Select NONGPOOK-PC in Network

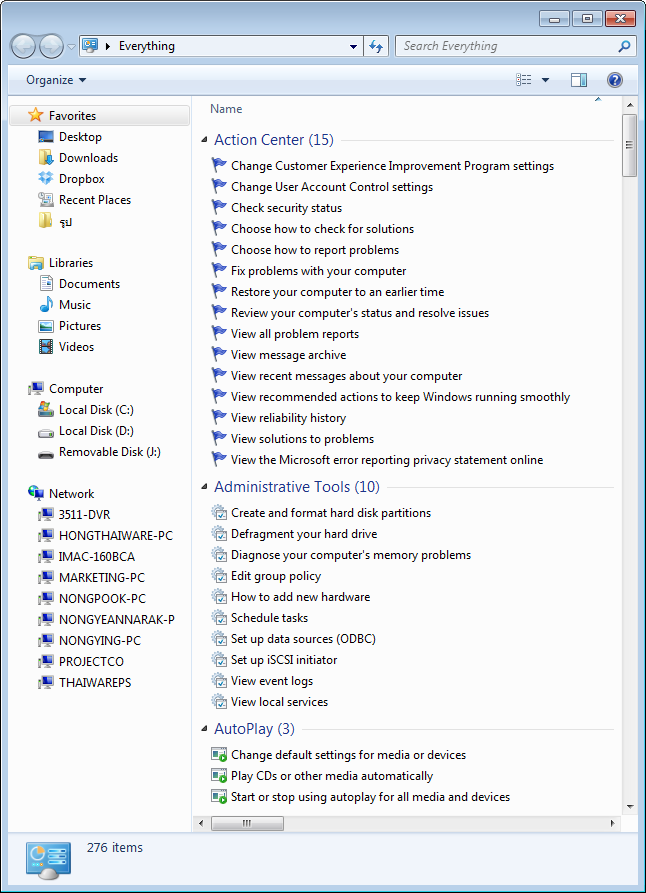[103, 599]
